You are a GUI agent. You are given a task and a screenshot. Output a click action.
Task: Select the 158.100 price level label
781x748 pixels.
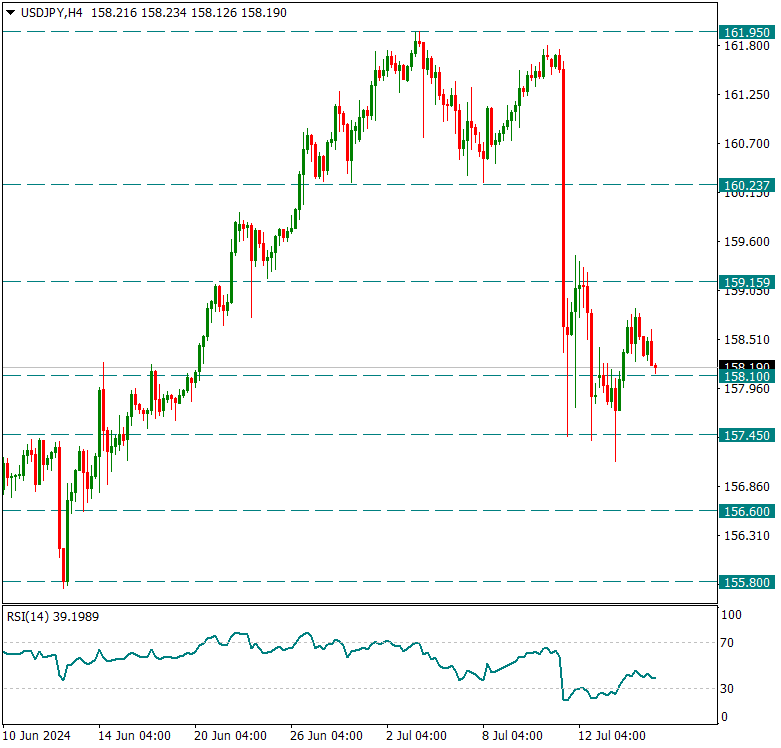[747, 376]
